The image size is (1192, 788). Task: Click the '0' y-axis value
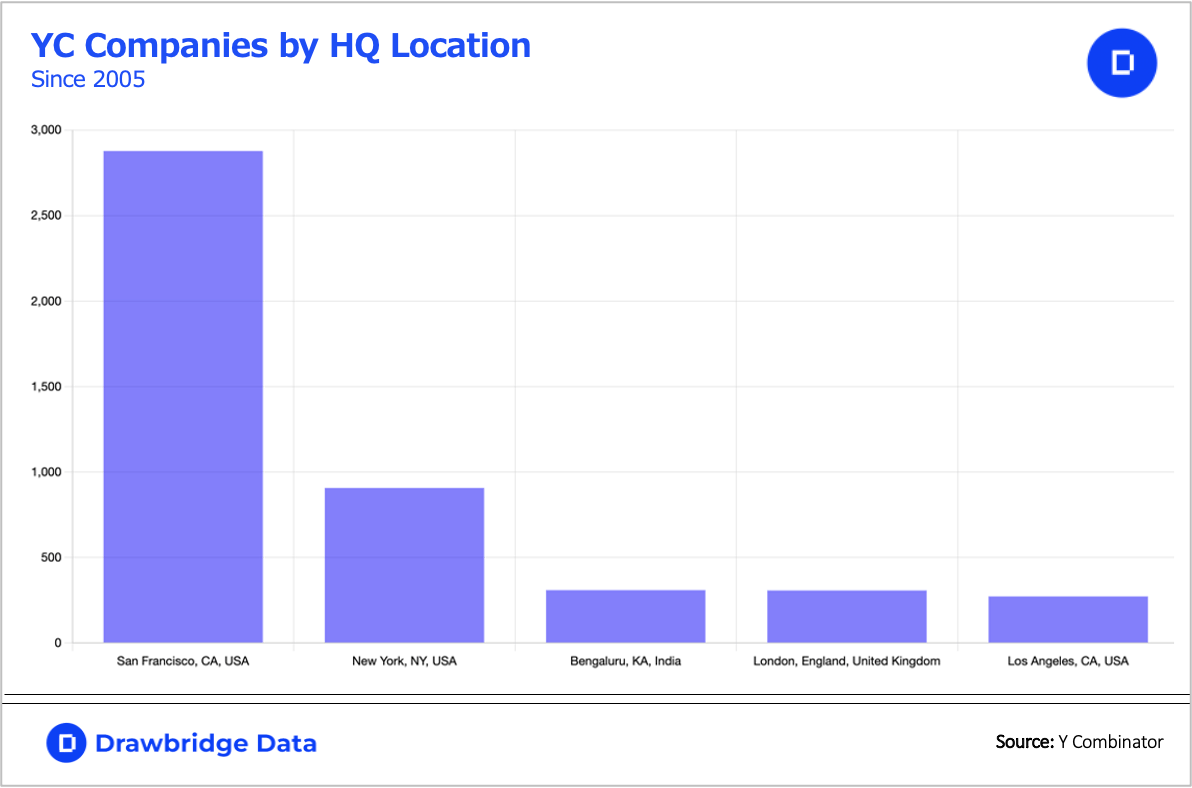coord(58,643)
